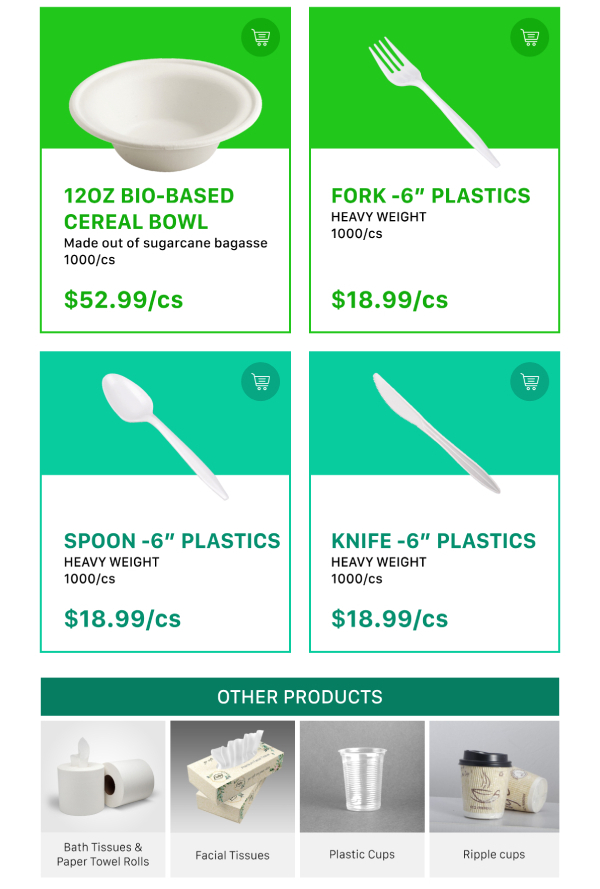Open the Spoon -6″ Plastics product title
The image size is (600, 889).
172,541
